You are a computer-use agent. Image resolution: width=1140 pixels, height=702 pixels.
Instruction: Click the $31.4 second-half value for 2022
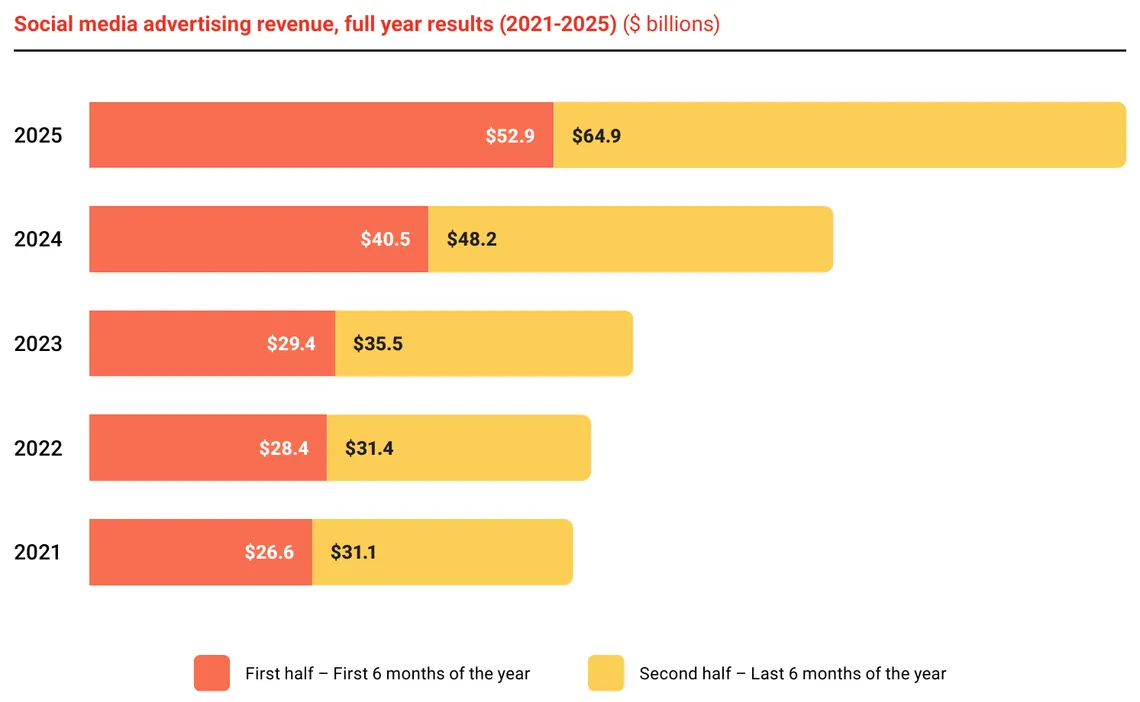(x=369, y=448)
